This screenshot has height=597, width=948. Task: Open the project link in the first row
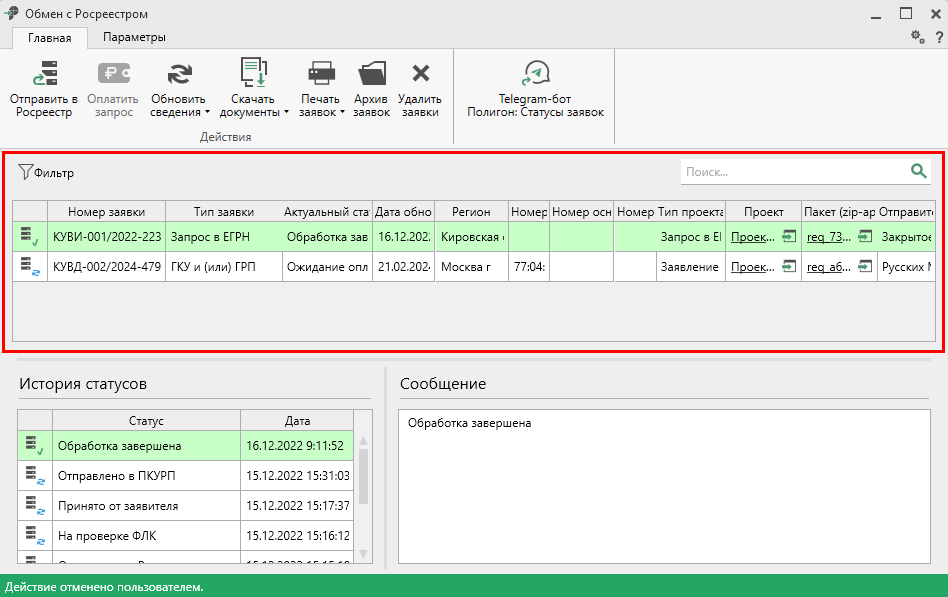(x=752, y=237)
